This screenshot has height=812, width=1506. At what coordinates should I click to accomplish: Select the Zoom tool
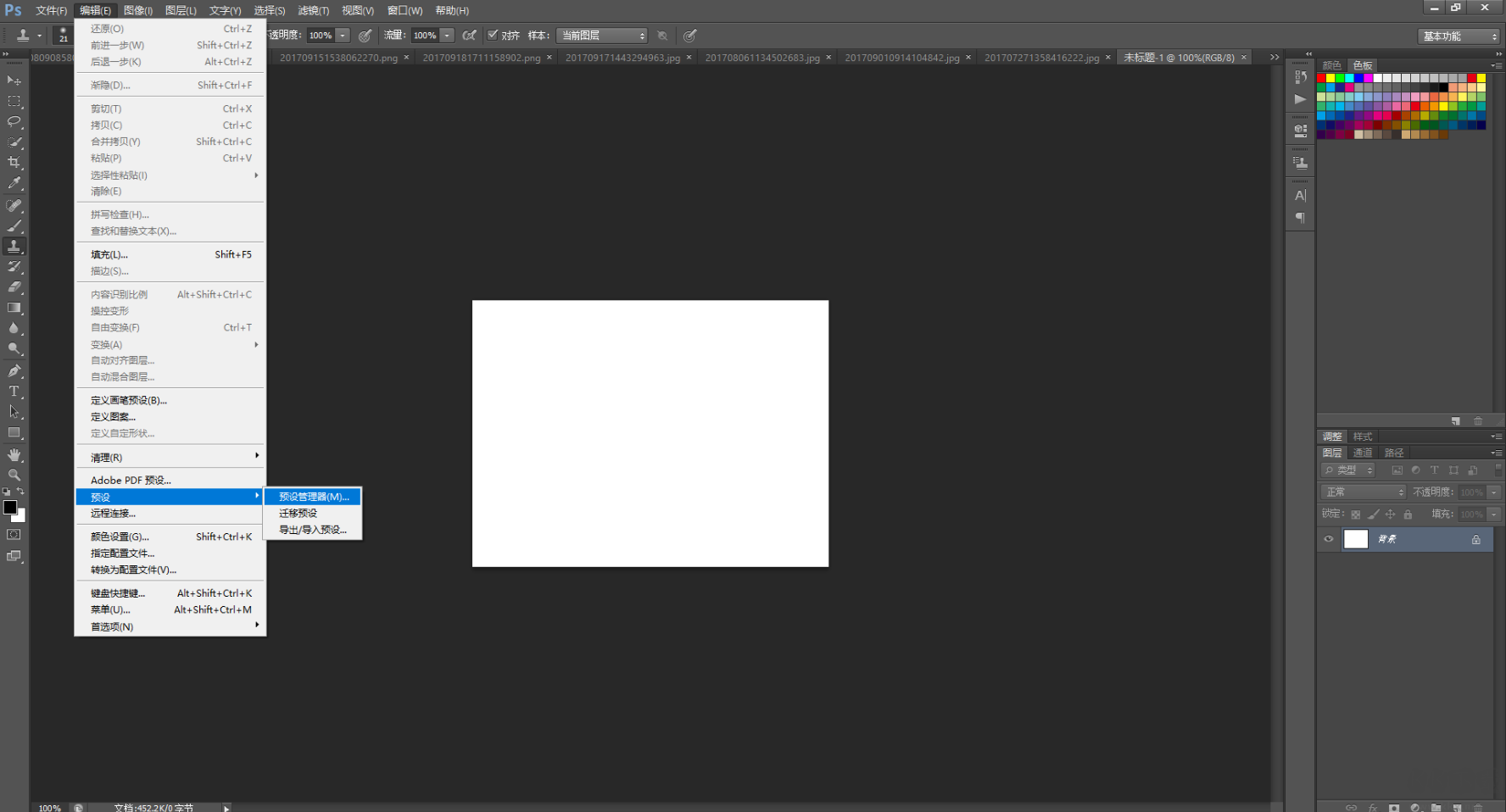14,476
